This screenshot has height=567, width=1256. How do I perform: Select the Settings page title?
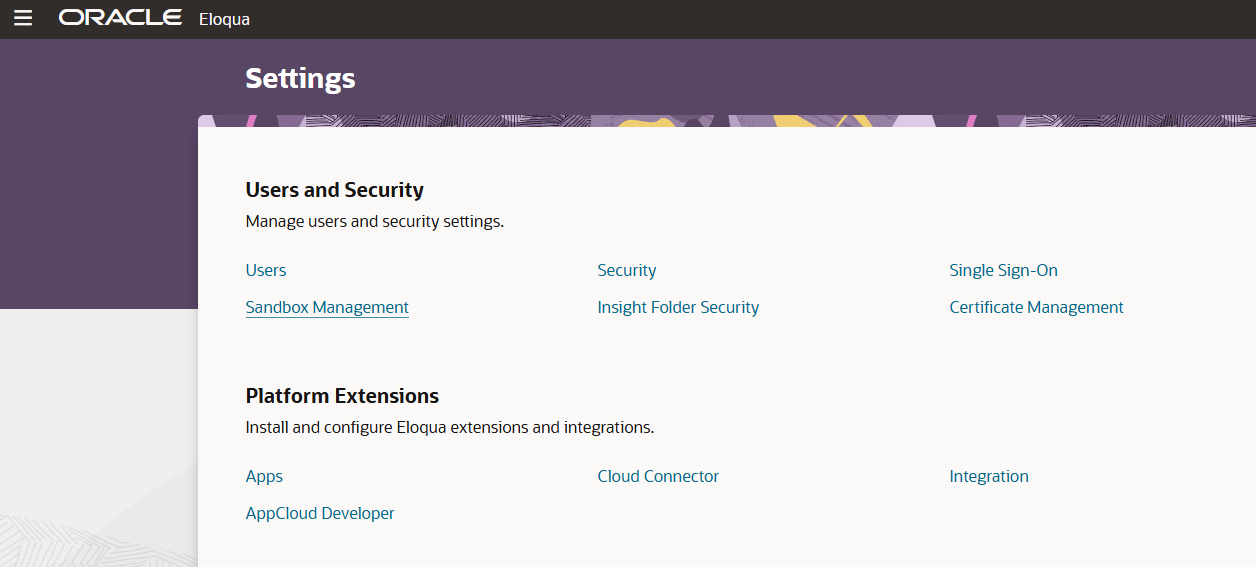[x=300, y=78]
